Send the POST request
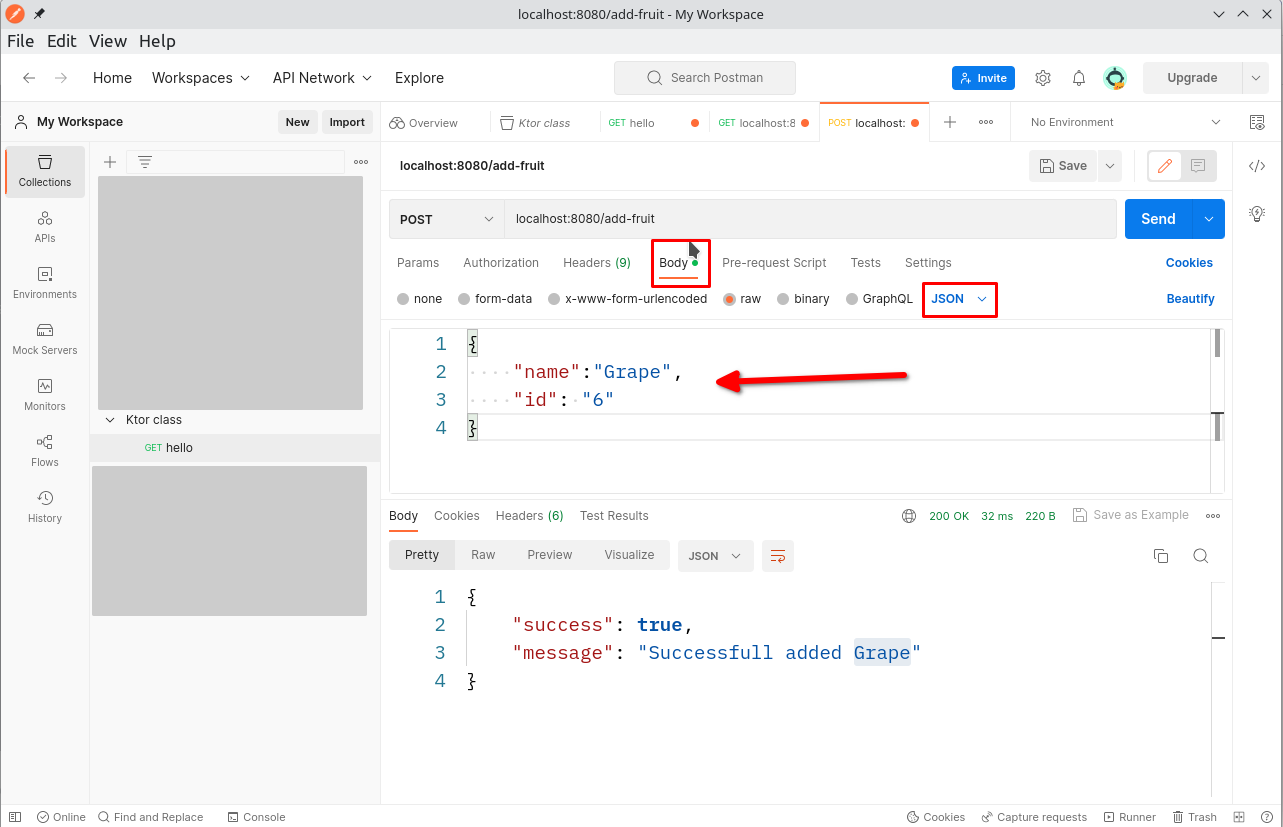Viewport: 1283px width, 827px height. point(1158,219)
